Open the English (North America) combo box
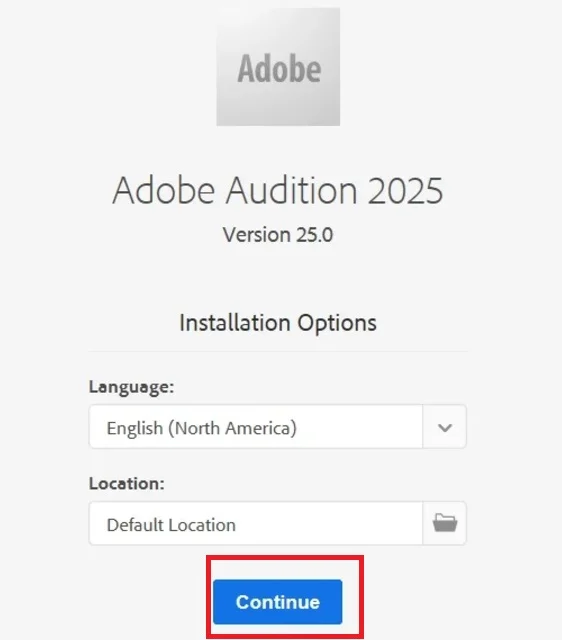The image size is (562, 640). pyautogui.click(x=278, y=427)
